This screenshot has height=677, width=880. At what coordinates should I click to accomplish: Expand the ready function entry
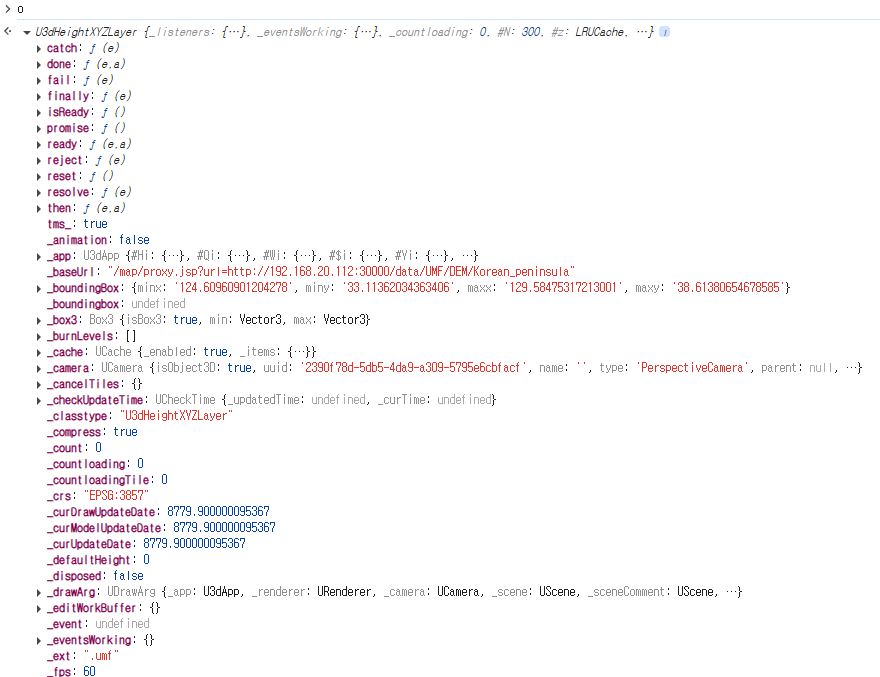tap(39, 145)
